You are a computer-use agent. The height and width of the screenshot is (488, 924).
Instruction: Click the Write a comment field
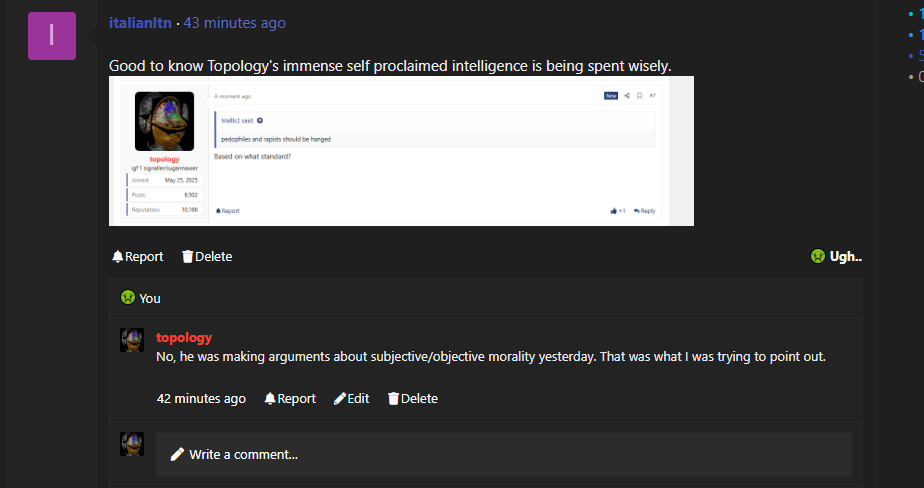504,454
